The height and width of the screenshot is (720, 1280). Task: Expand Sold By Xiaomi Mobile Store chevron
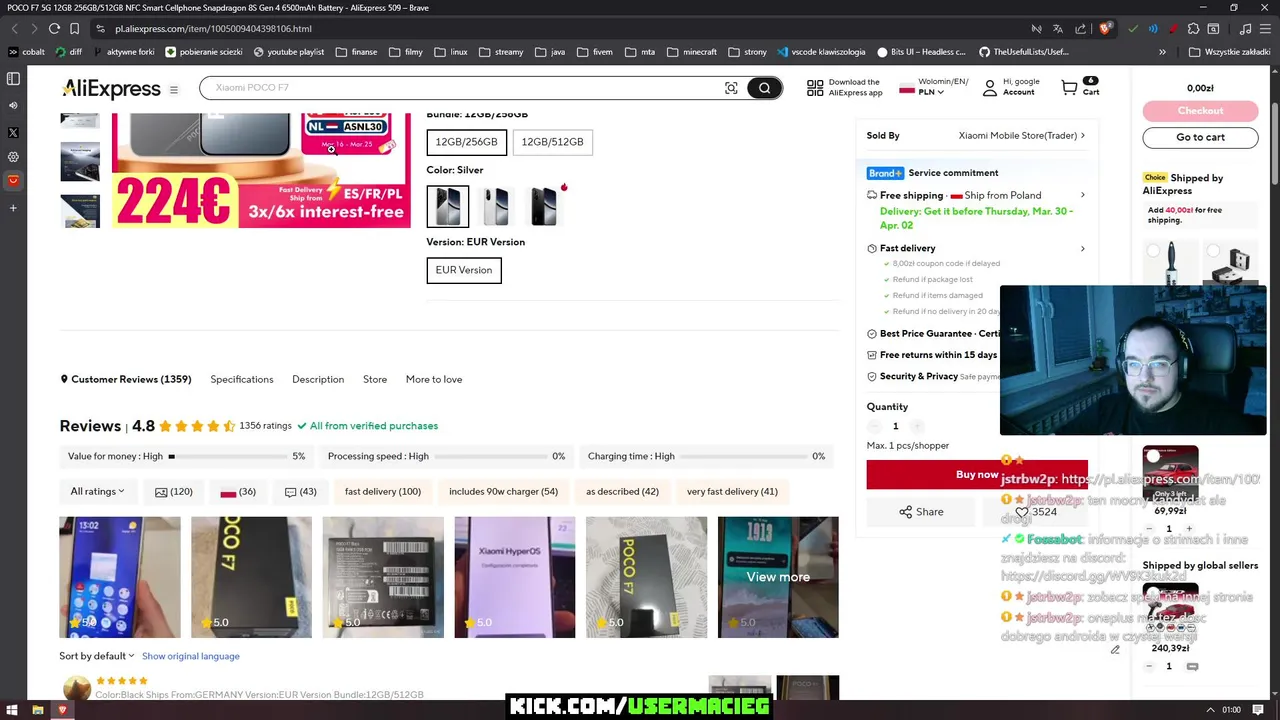pyautogui.click(x=1083, y=136)
